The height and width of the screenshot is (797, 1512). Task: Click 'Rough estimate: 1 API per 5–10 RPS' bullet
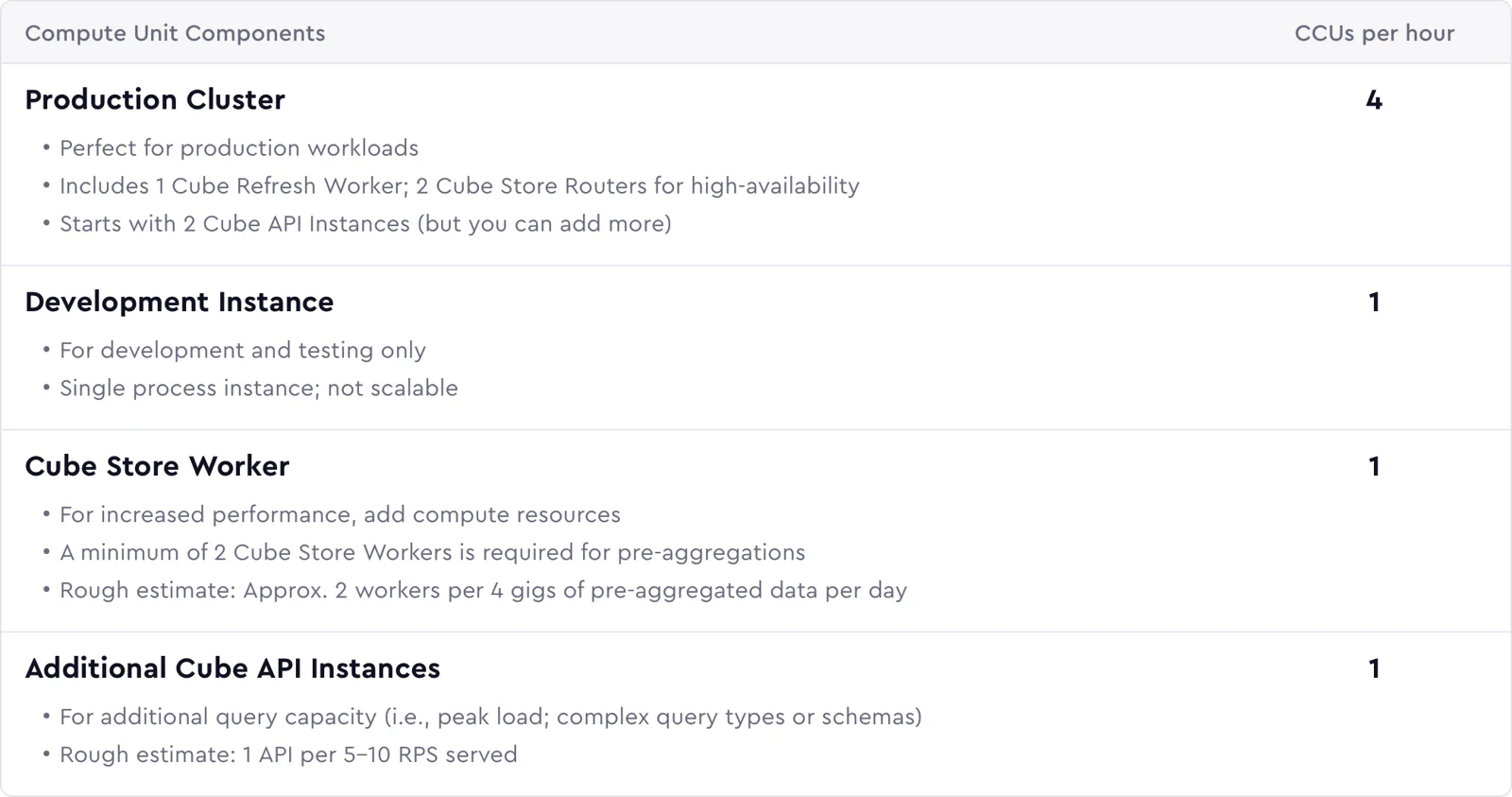288,755
